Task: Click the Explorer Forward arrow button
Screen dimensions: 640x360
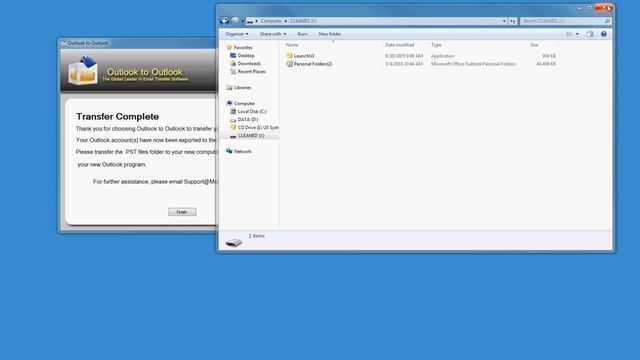Action: click(x=235, y=21)
